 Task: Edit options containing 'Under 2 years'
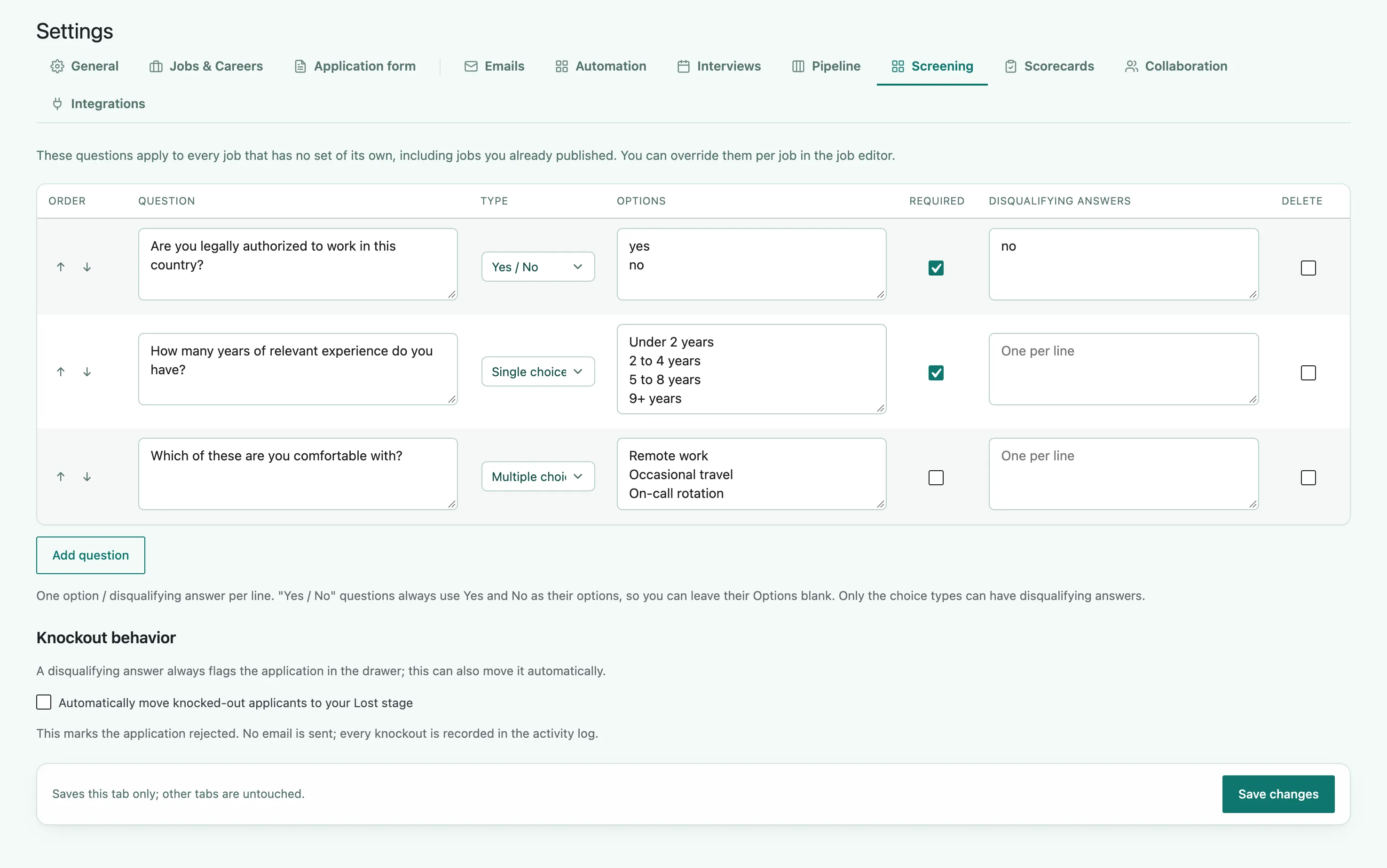click(x=751, y=369)
